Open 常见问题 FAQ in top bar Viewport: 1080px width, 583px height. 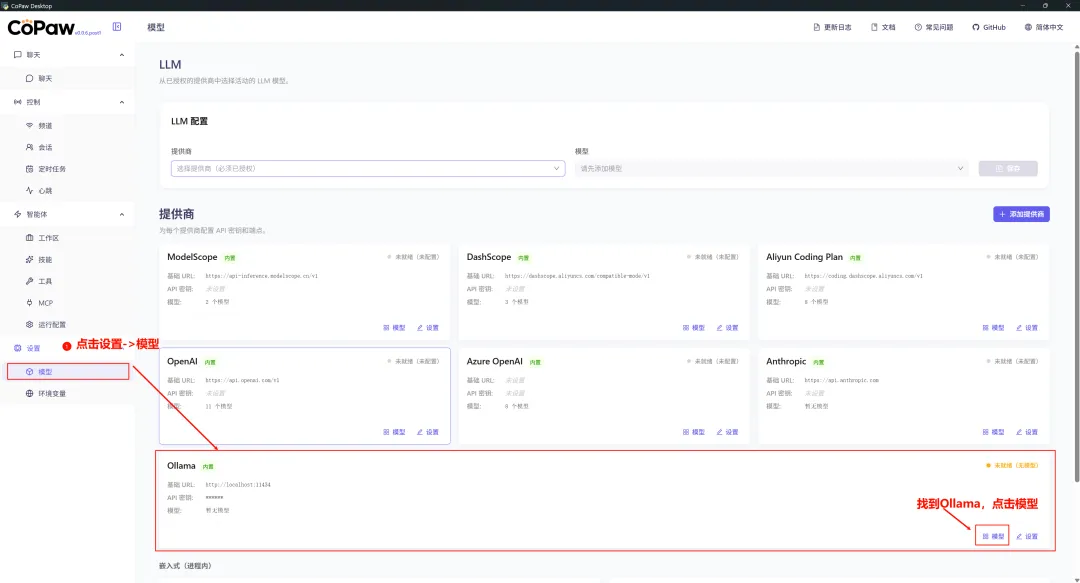[934, 27]
